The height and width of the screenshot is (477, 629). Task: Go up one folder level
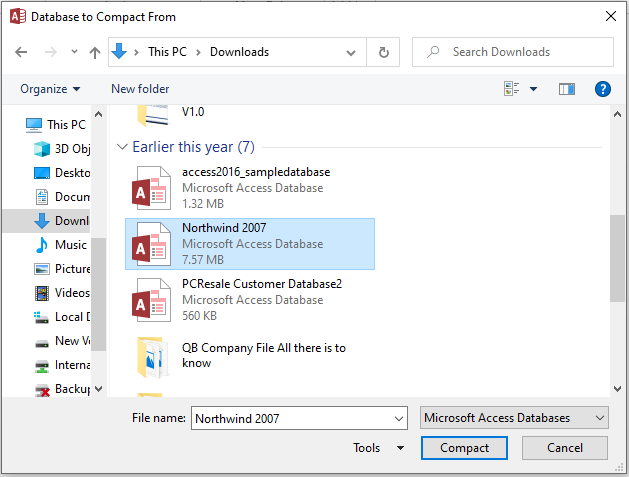95,52
